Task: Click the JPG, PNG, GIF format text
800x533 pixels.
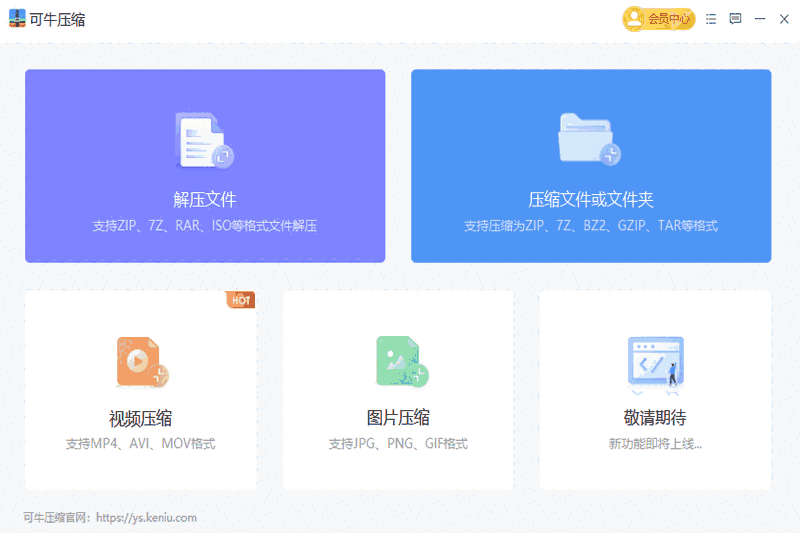Action: [398, 443]
